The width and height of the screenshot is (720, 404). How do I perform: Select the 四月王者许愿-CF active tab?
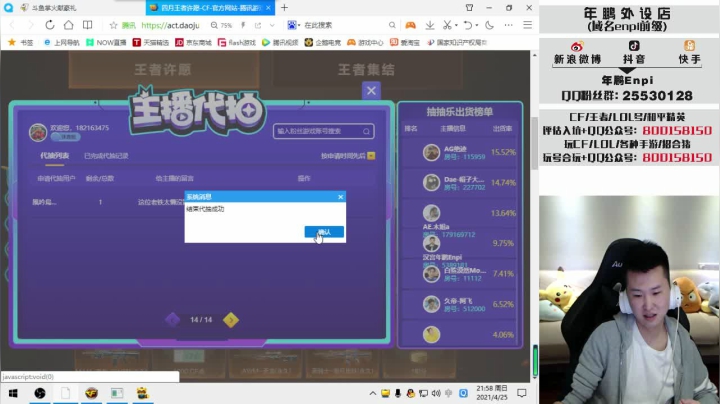210,8
